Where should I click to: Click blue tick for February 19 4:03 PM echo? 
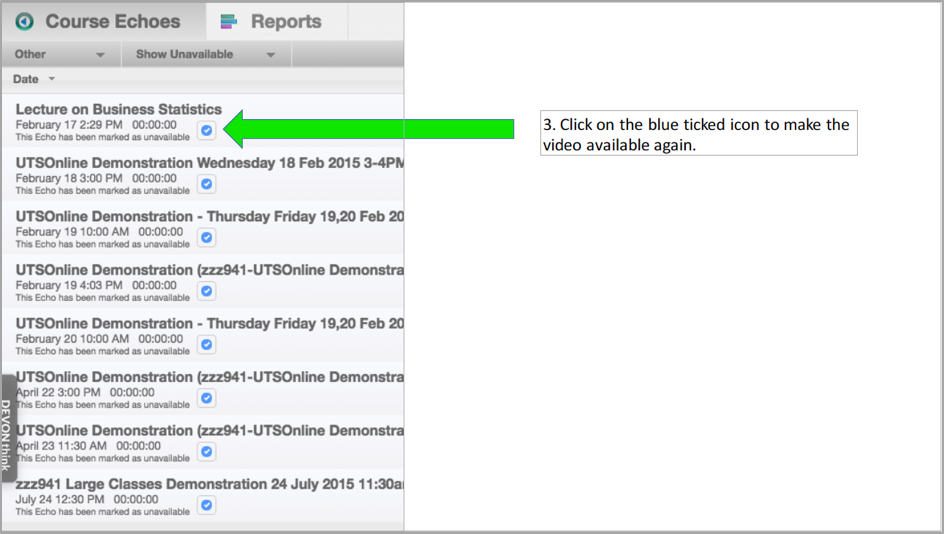point(206,291)
